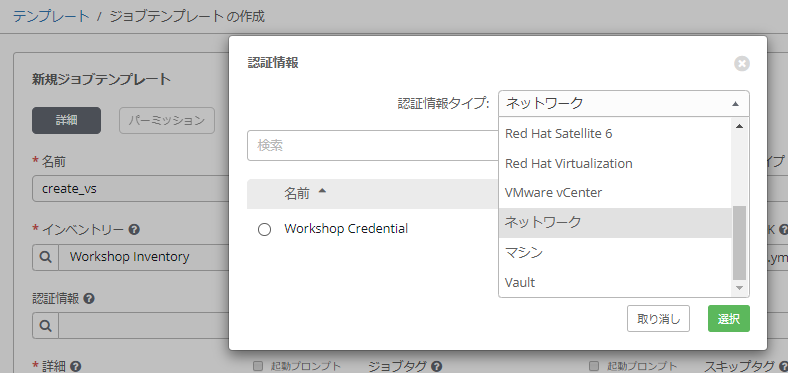Switch to the 詳細 tab
Image resolution: width=788 pixels, height=373 pixels.
click(66, 121)
